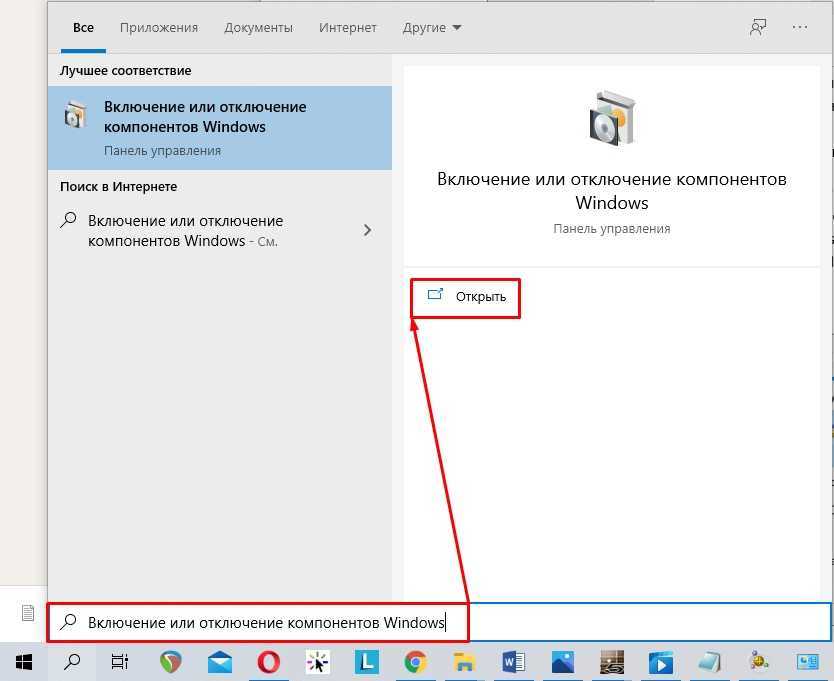Switch to the Документы tab

(x=258, y=28)
